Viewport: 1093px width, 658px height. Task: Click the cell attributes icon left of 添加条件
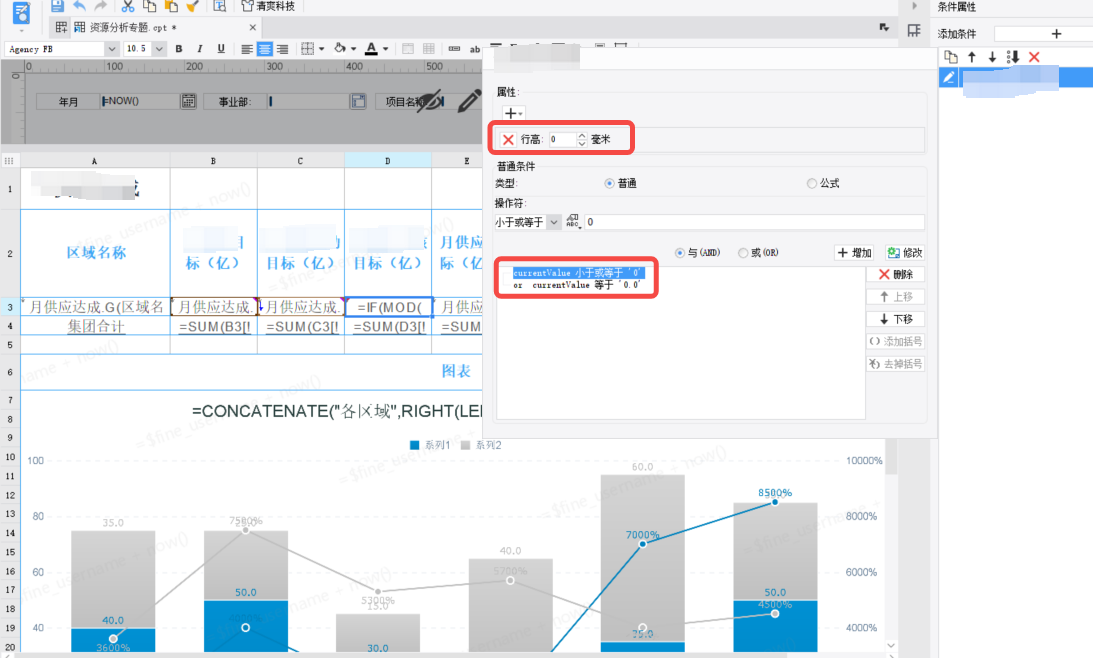coord(914,31)
